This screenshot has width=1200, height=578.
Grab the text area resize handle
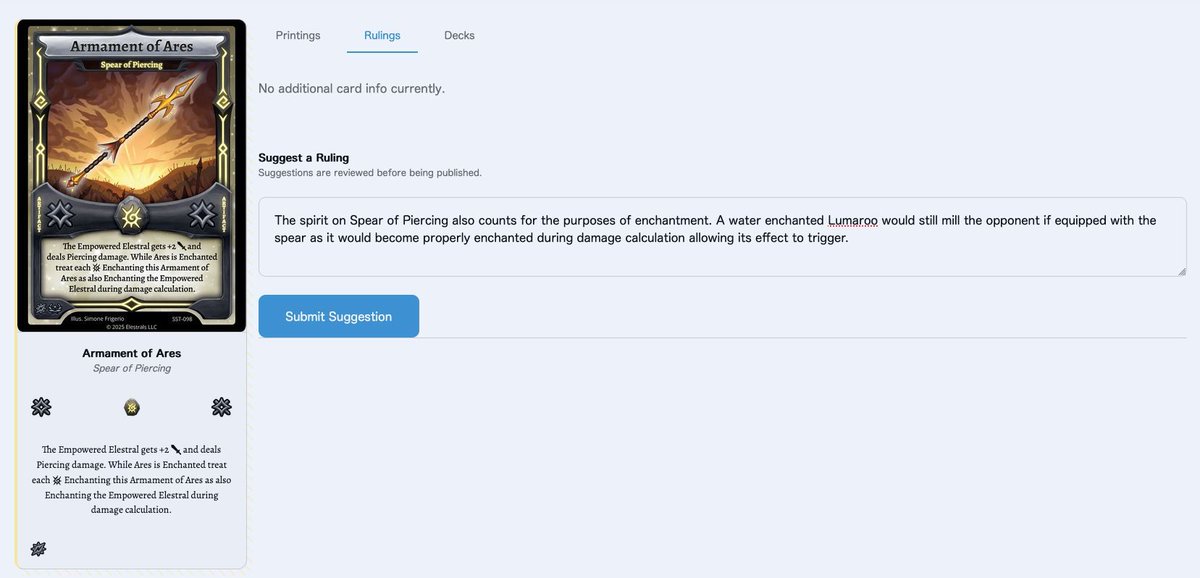pos(1181,271)
